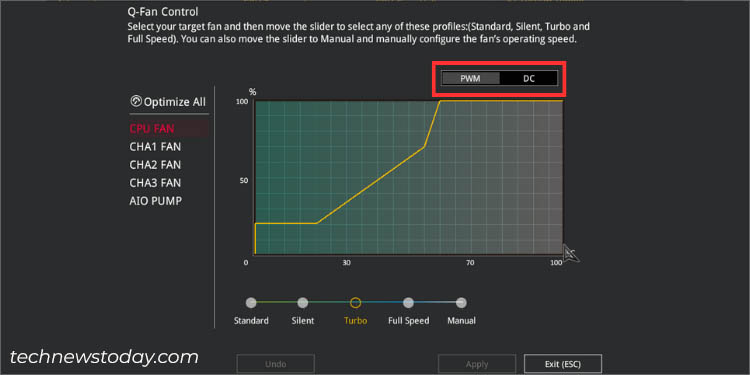Click the Standard profile label
The height and width of the screenshot is (375, 750).
pos(251,321)
